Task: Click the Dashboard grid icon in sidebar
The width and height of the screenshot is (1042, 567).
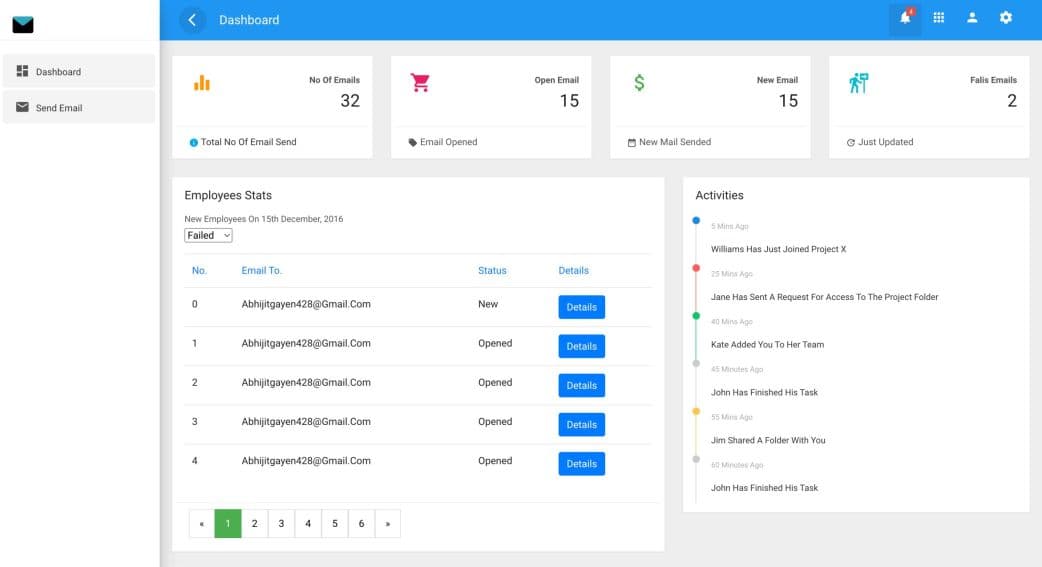Action: click(23, 70)
